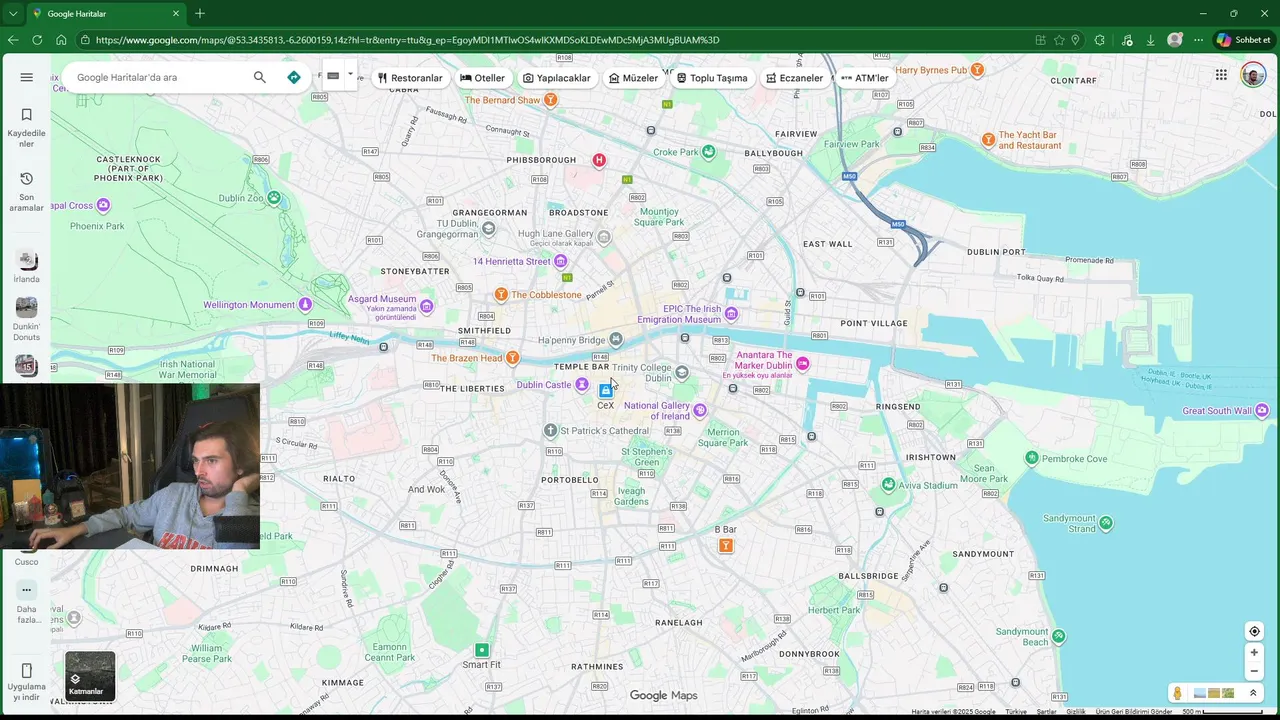The width and height of the screenshot is (1280, 720).
Task: Select the Müzeler category chip
Action: (x=633, y=78)
